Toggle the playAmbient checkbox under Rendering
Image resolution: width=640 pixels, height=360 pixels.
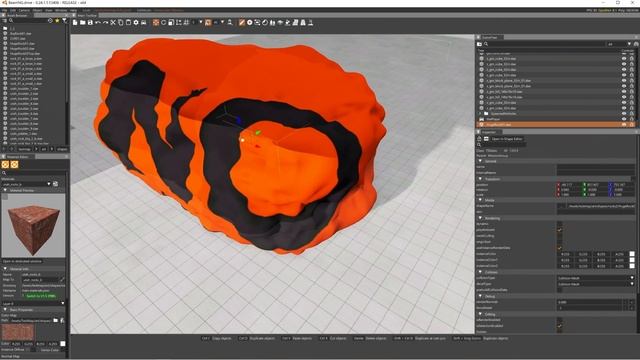pos(560,230)
